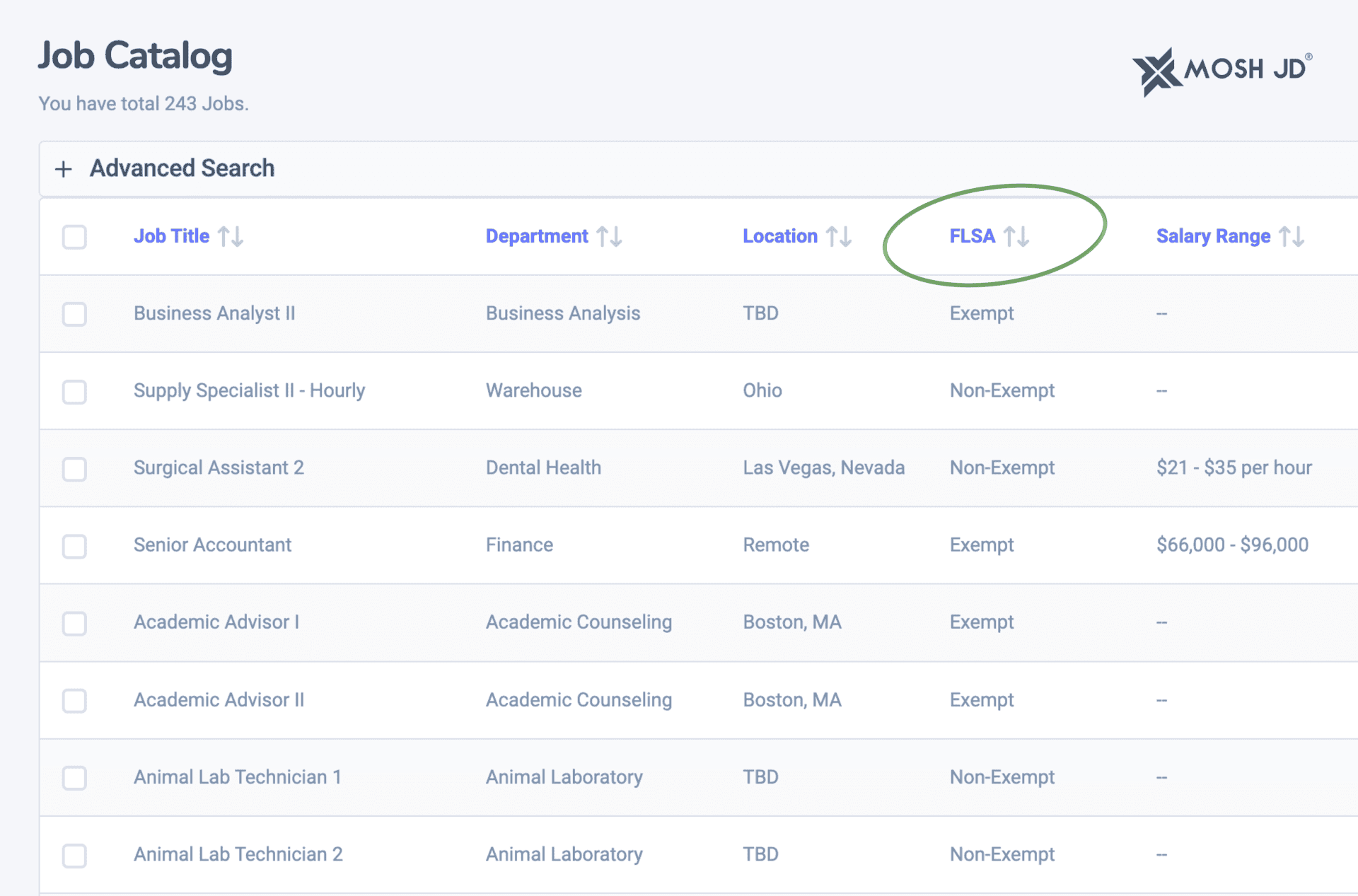
Task: Sort the table by the FLSA column header
Action: 972,236
